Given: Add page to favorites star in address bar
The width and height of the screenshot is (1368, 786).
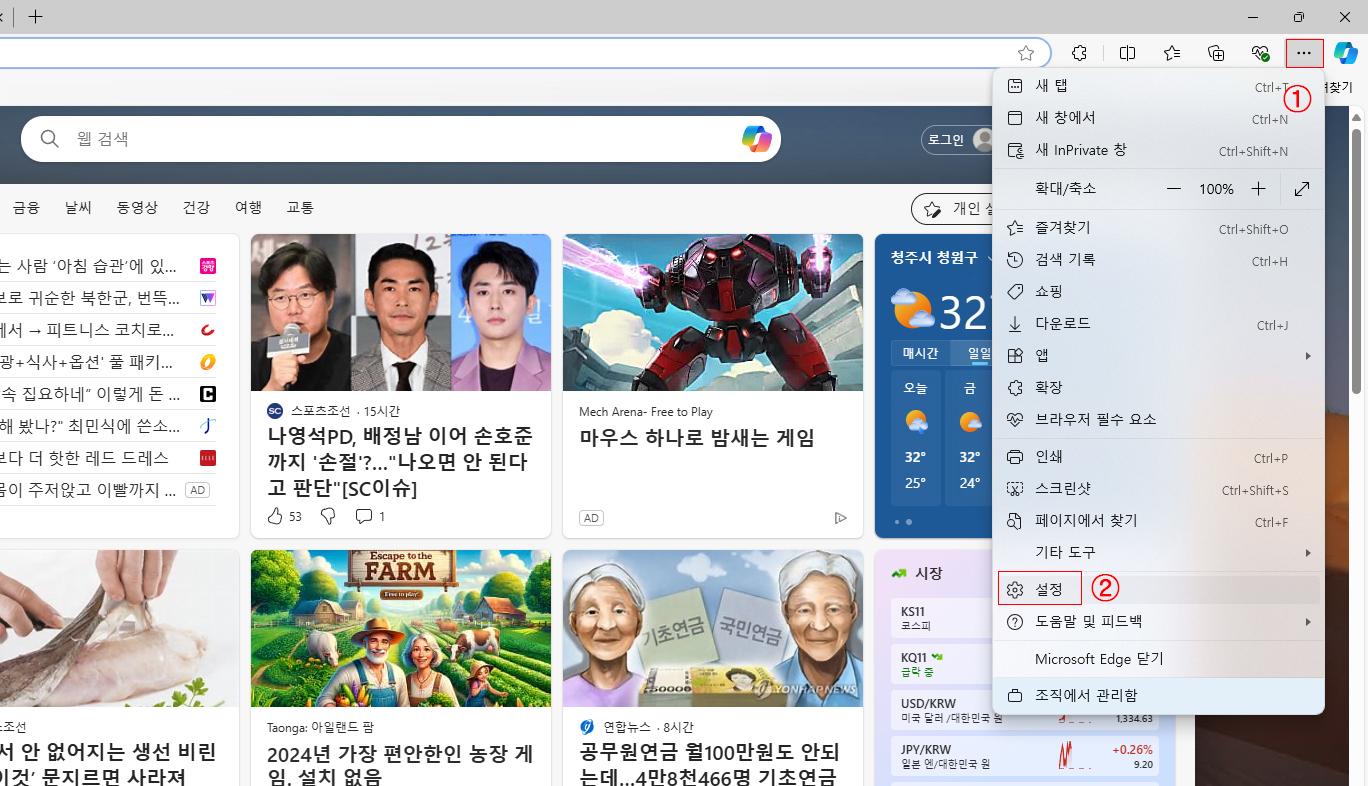Looking at the screenshot, I should [1026, 53].
